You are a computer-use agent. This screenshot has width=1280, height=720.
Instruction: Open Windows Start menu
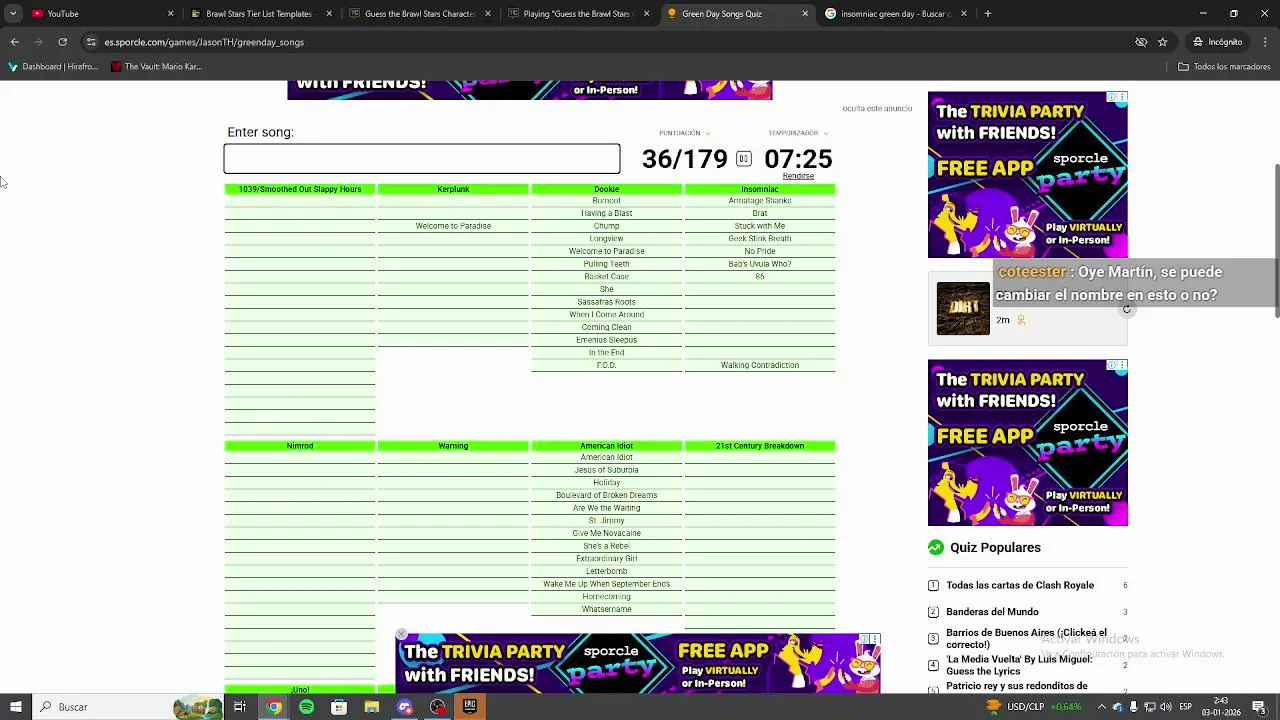[16, 707]
